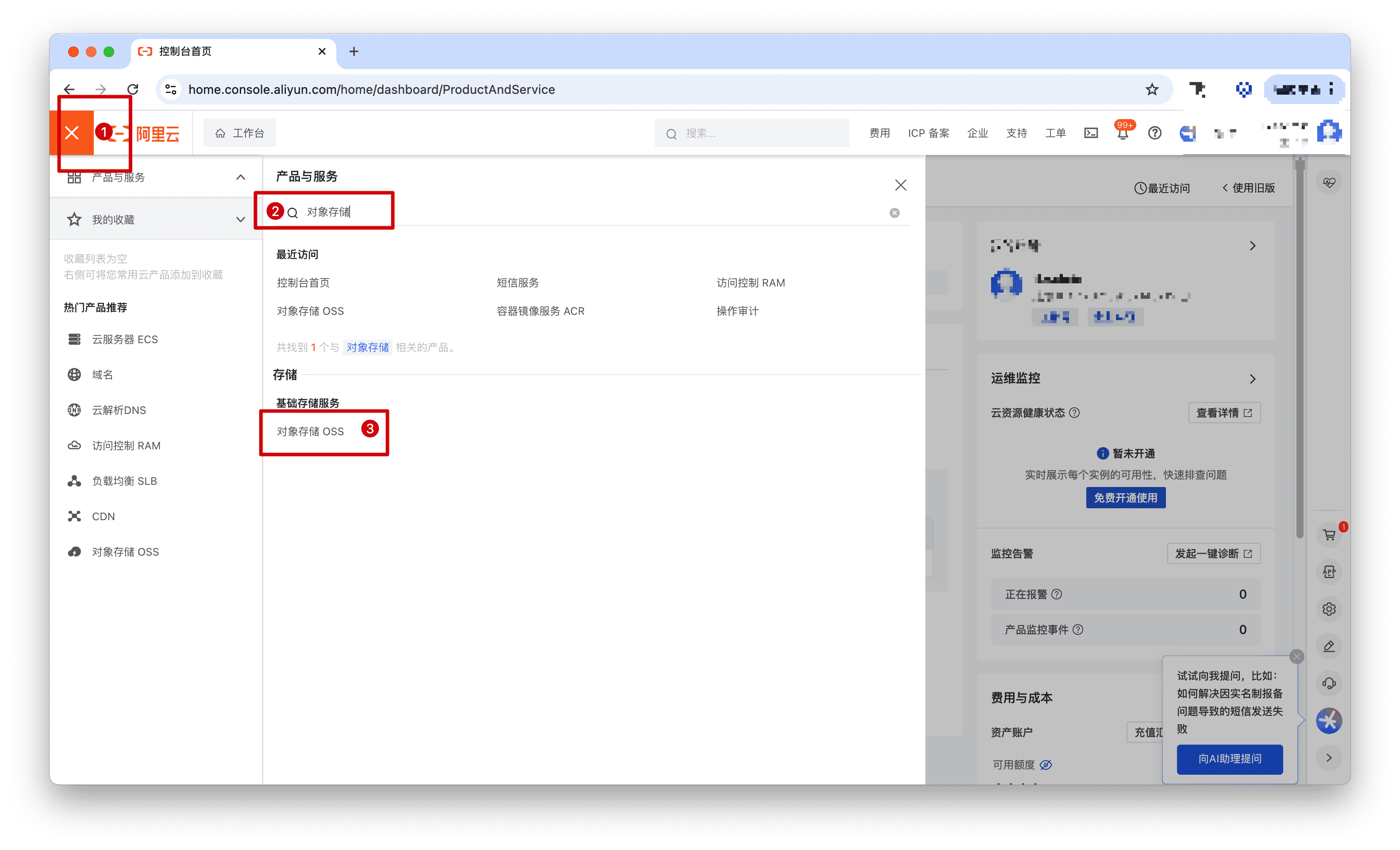Screen dimensions: 1400x850
Task: Open the 支持 menu
Action: tap(1016, 133)
